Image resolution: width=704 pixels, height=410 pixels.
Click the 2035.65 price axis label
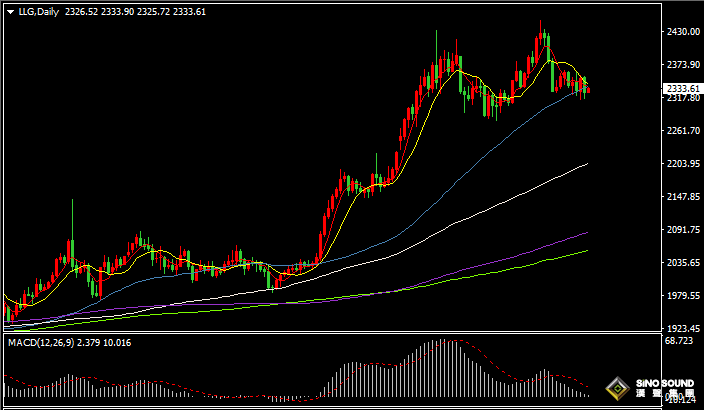[x=681, y=263]
